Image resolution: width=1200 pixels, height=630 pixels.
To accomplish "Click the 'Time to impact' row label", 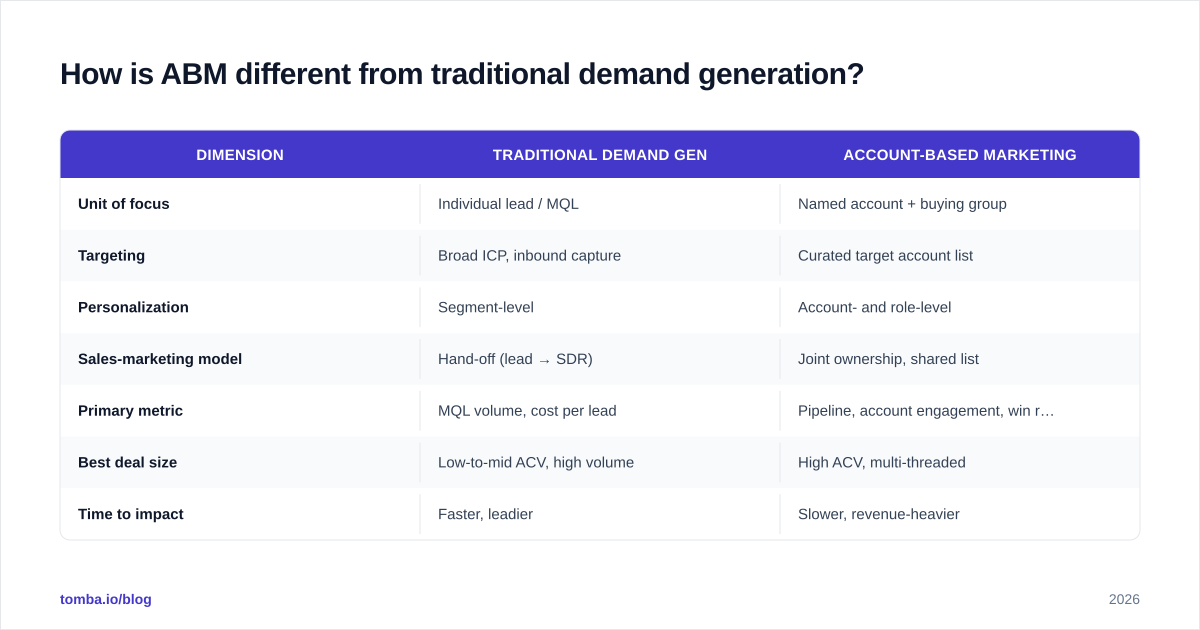I will [131, 514].
